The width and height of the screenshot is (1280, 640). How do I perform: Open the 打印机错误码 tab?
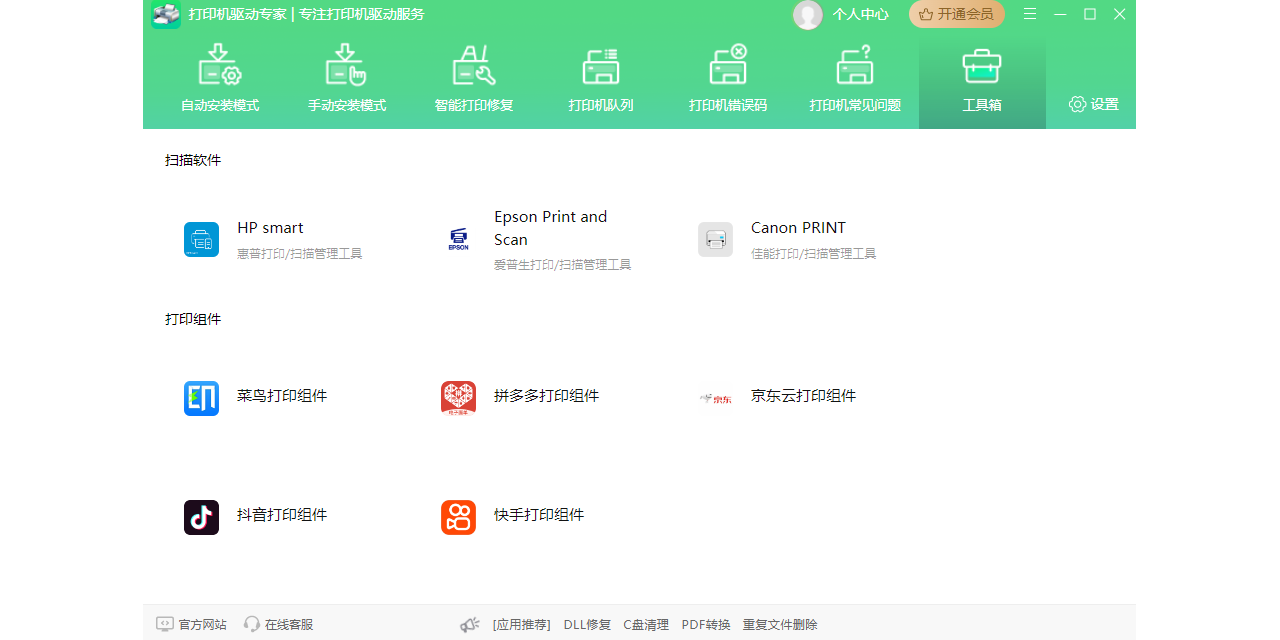[x=728, y=80]
